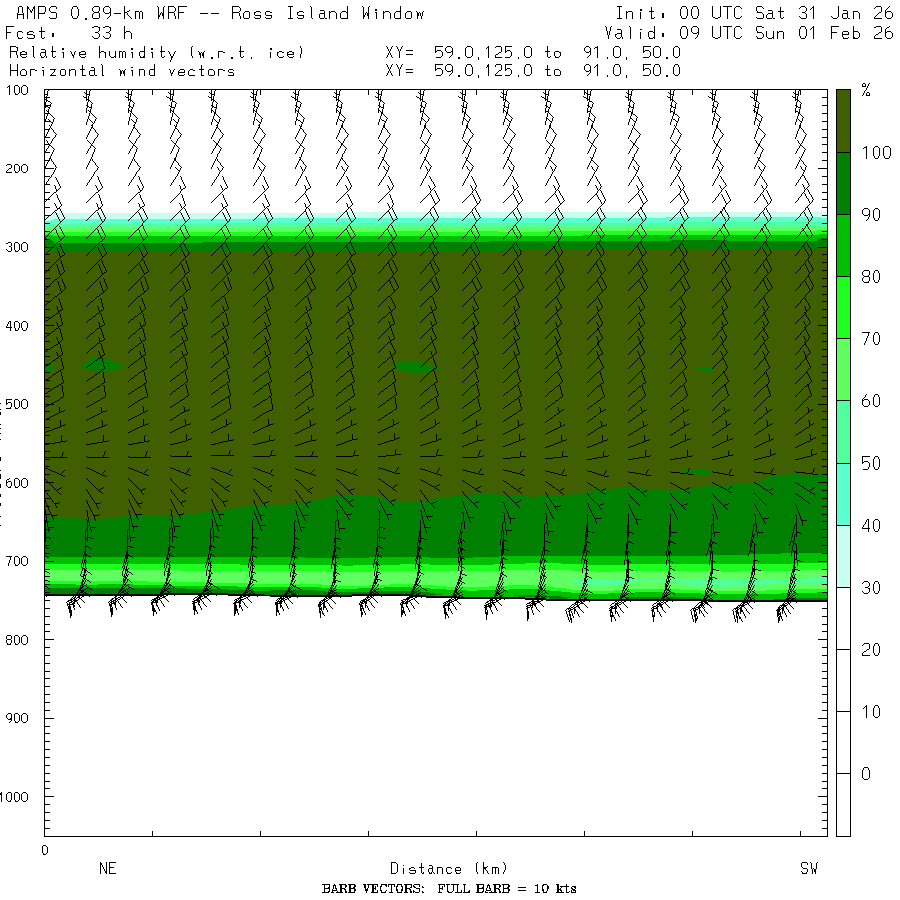Click the pressure axis label '800'
900x900 pixels.
point(17,639)
